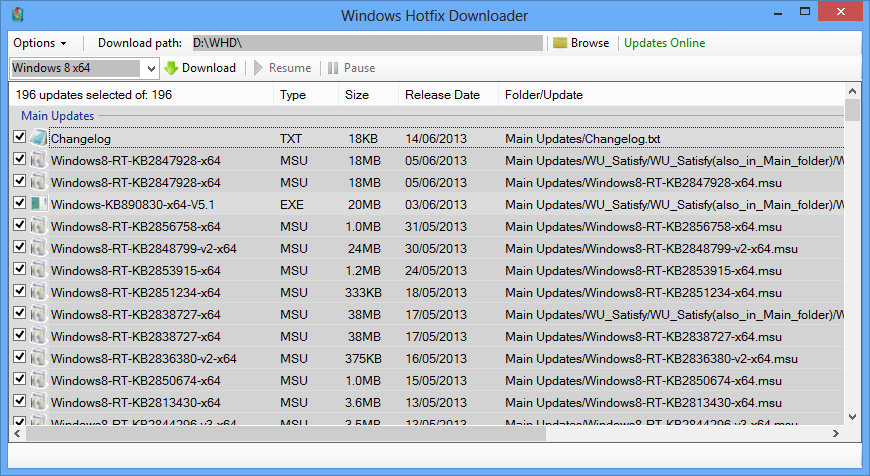Click the MSU icon for KB2848799-v2

tap(39, 248)
